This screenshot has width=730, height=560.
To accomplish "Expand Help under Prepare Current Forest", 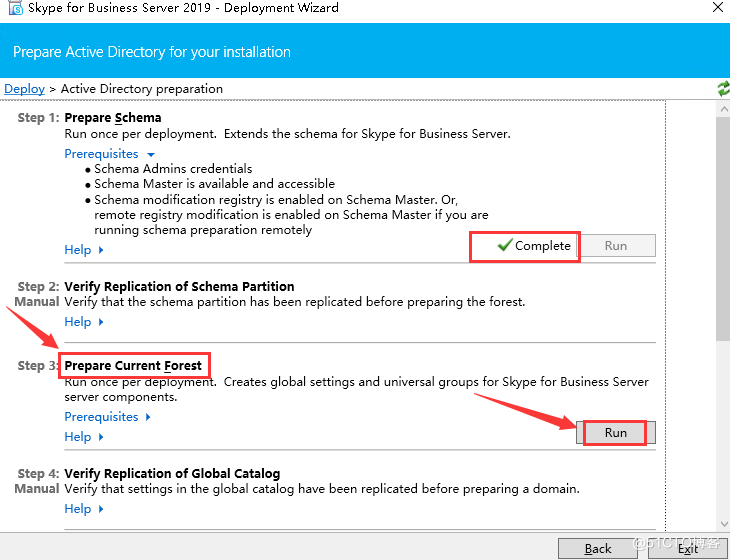I will pyautogui.click(x=84, y=437).
